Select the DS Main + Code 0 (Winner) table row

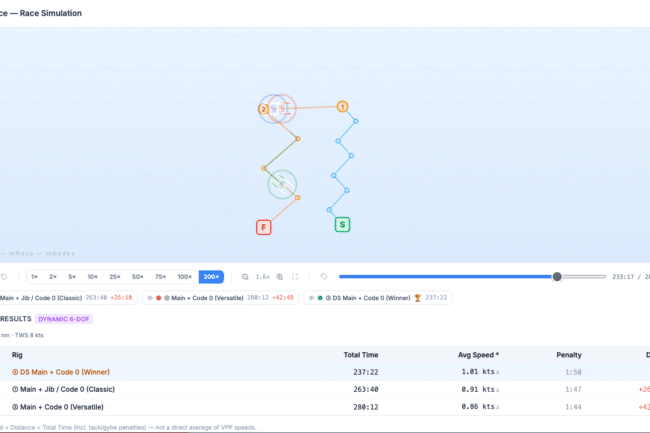click(x=325, y=372)
